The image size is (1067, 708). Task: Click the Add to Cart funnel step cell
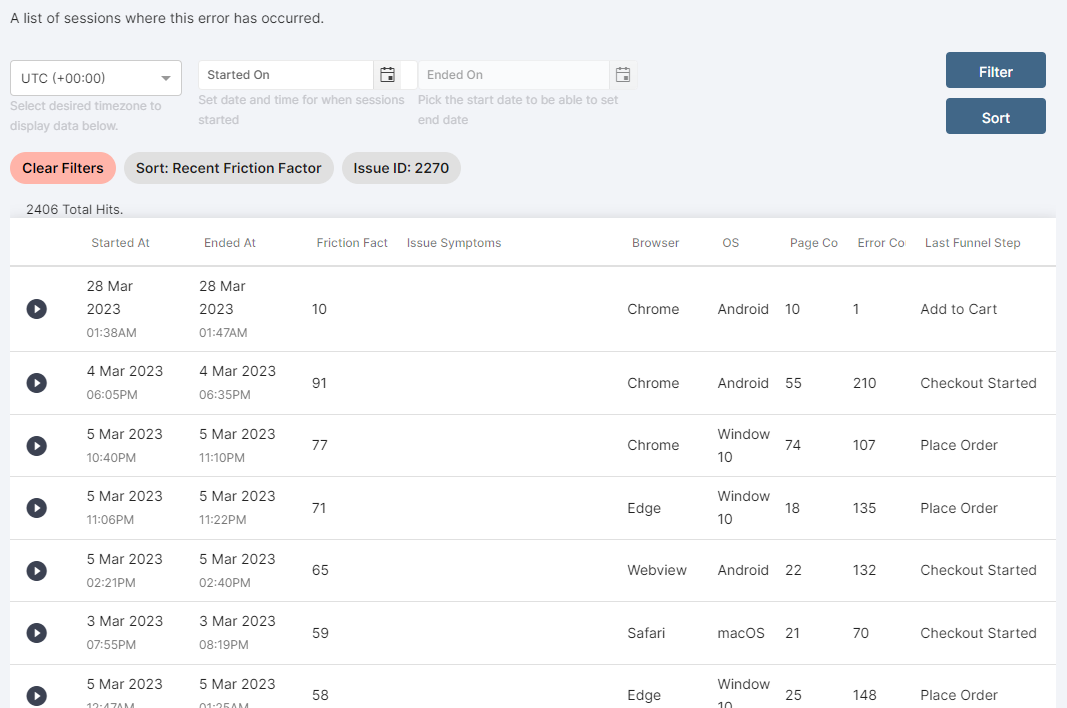point(958,309)
